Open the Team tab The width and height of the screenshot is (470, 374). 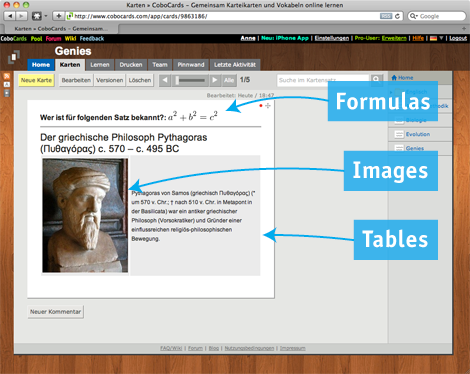pyautogui.click(x=160, y=65)
